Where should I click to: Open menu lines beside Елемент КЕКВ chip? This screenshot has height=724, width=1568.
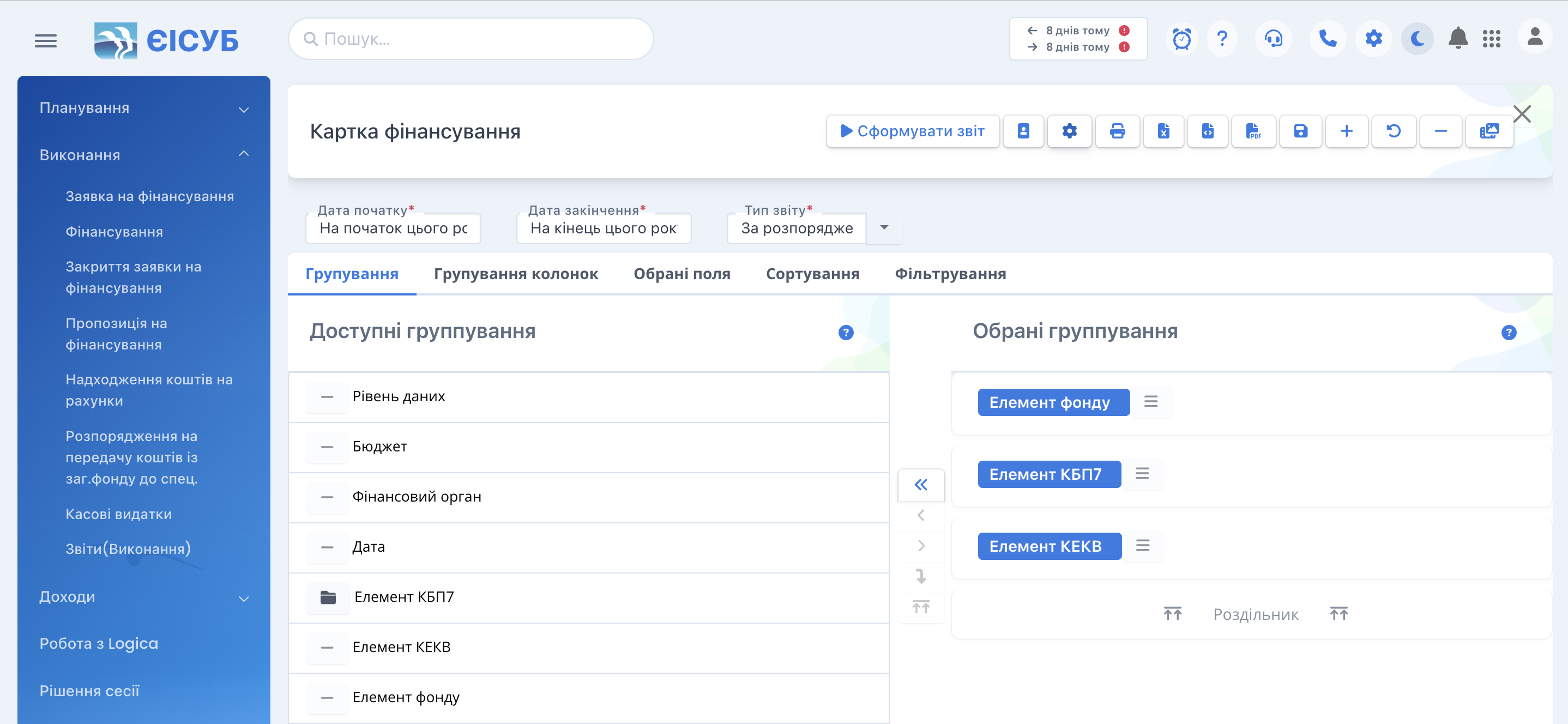(1143, 546)
